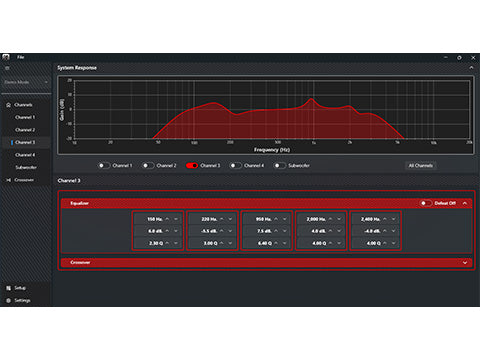Click the Channels home icon in sidebar

[x=8, y=105]
